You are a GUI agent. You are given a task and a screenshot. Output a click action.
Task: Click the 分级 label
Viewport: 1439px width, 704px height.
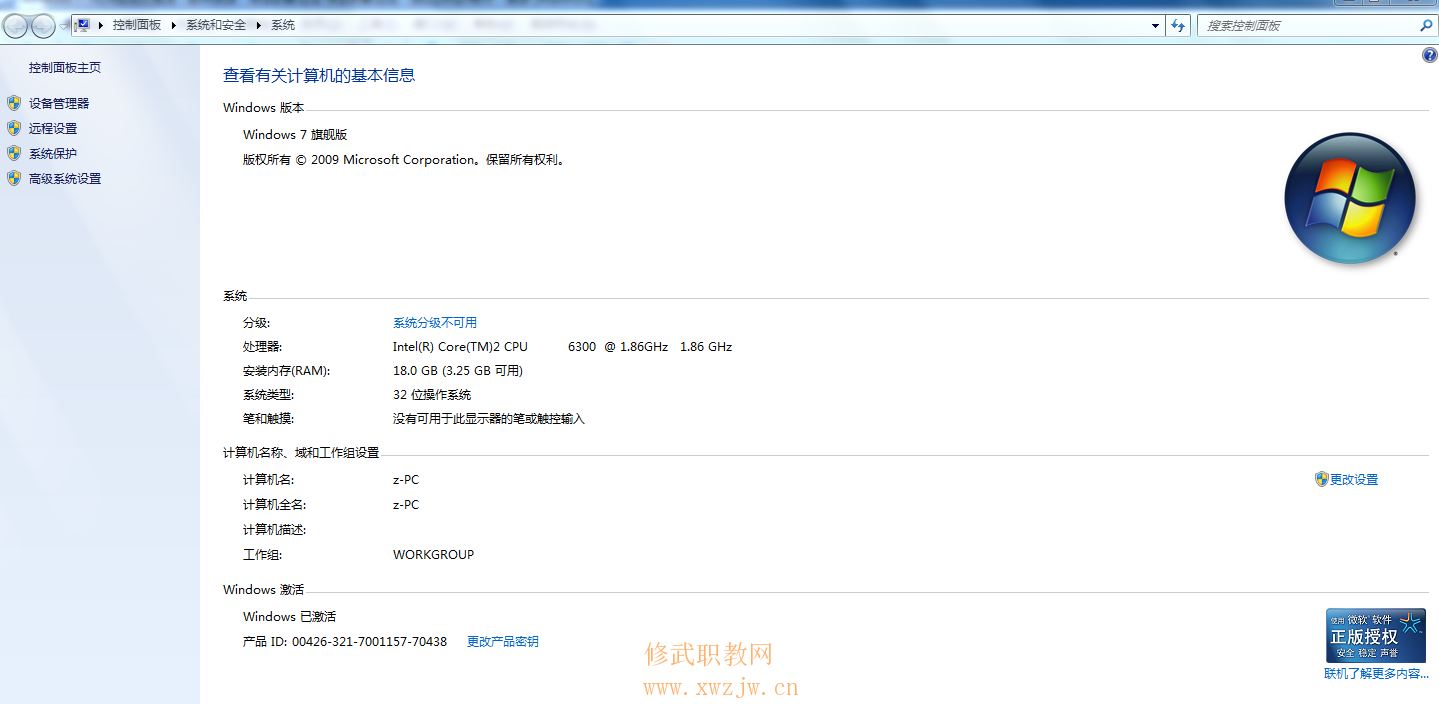point(256,323)
